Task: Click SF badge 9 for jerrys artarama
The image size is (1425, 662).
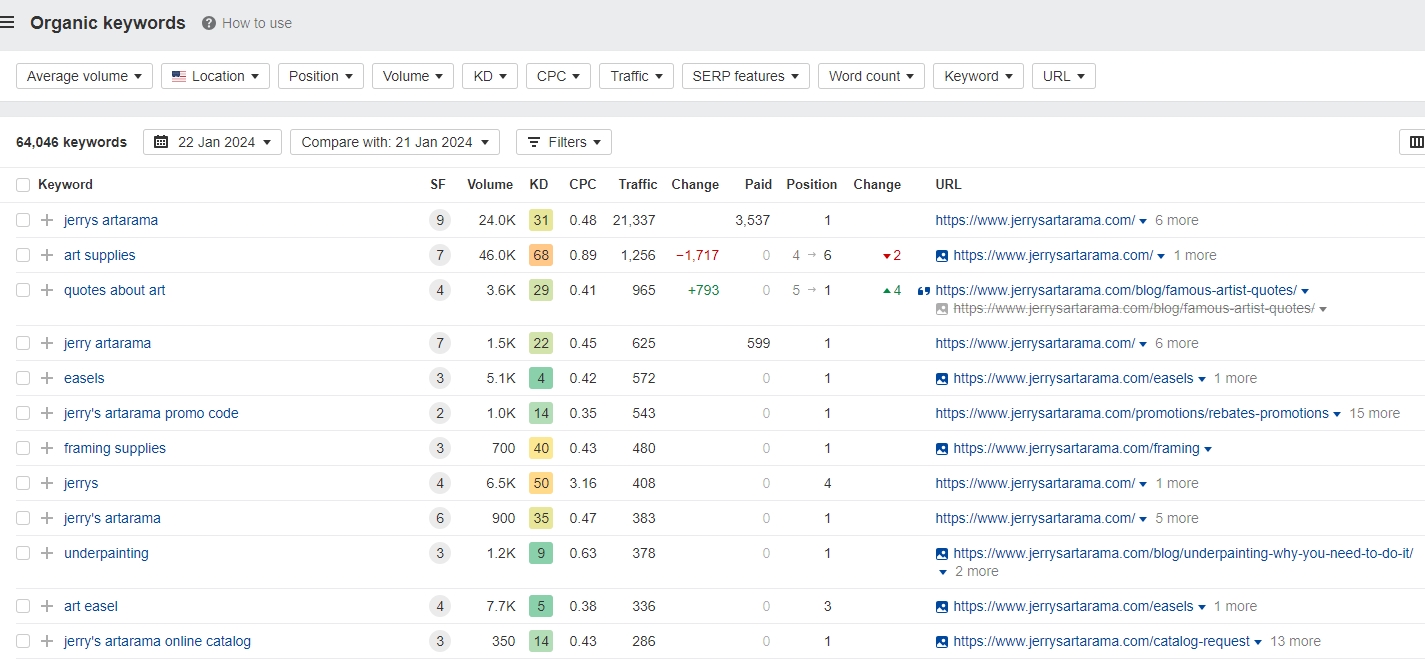Action: (438, 220)
